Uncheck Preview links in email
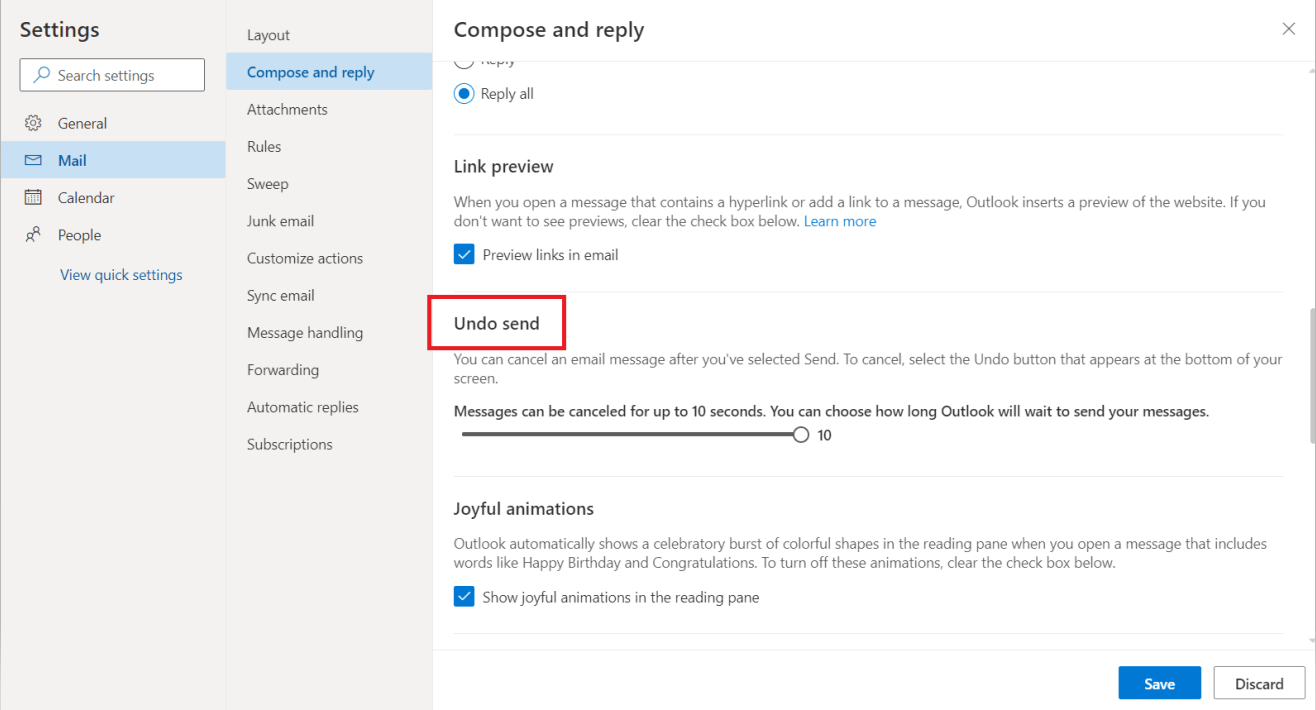The width and height of the screenshot is (1316, 710). [x=464, y=254]
